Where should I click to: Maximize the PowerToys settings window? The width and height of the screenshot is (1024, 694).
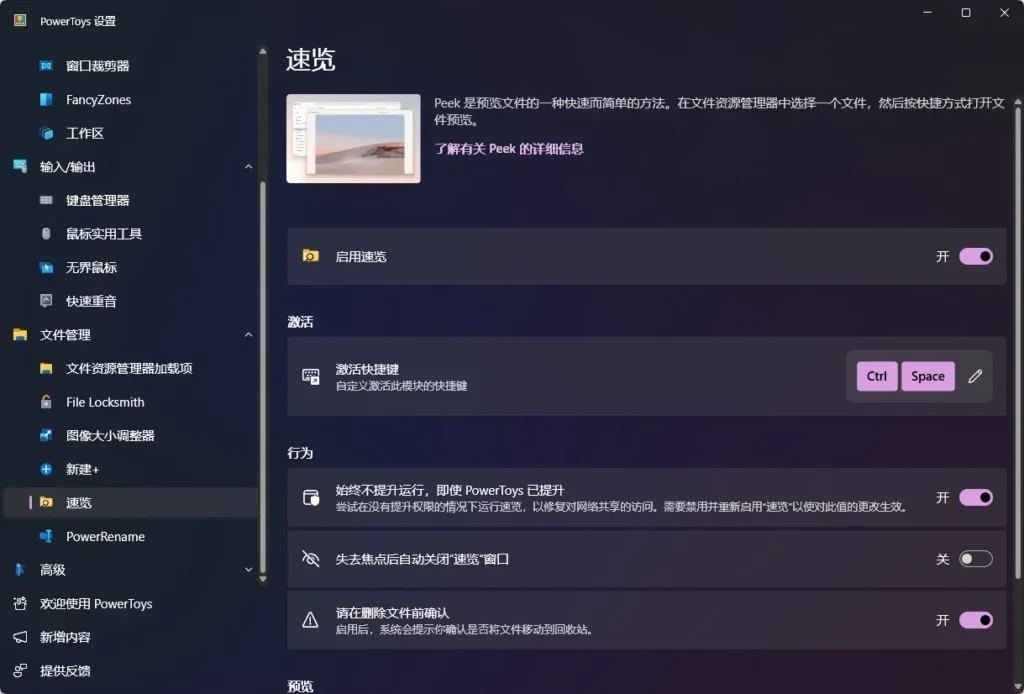(x=966, y=12)
